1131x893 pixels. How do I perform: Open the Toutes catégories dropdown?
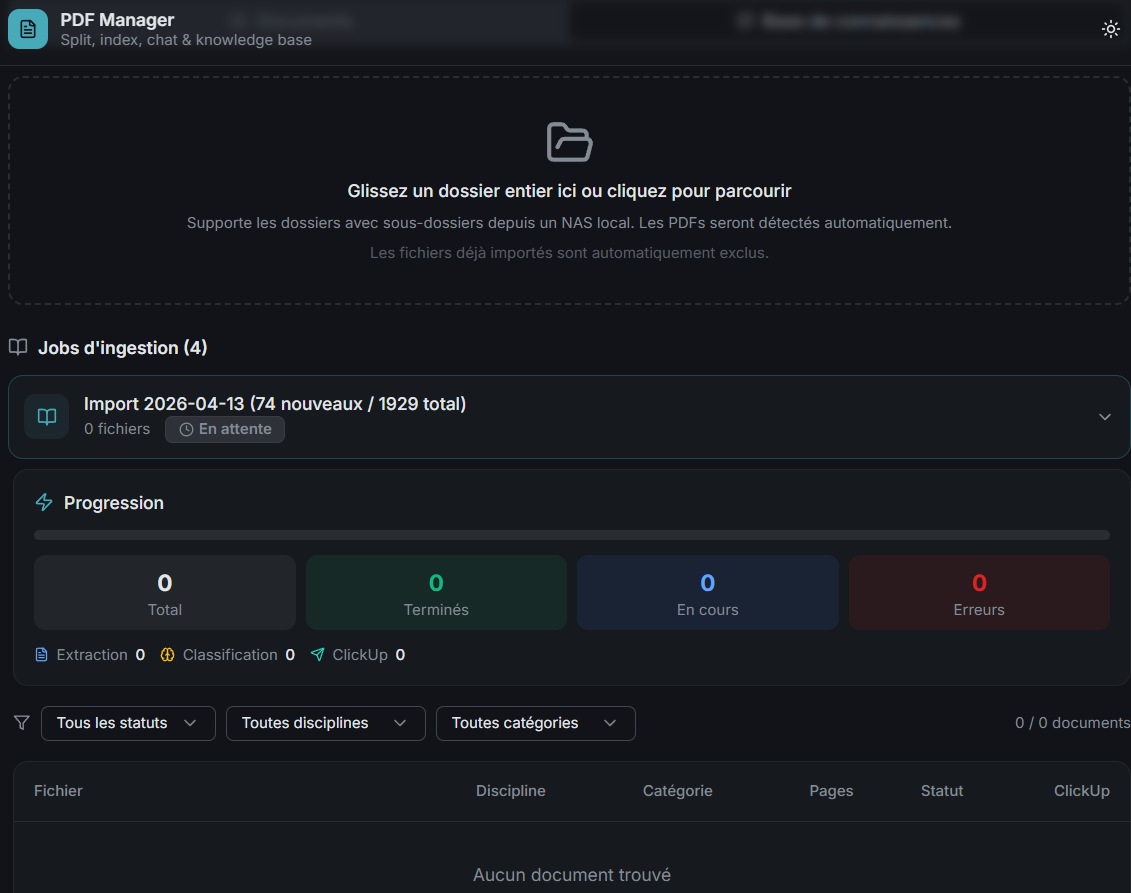point(535,723)
